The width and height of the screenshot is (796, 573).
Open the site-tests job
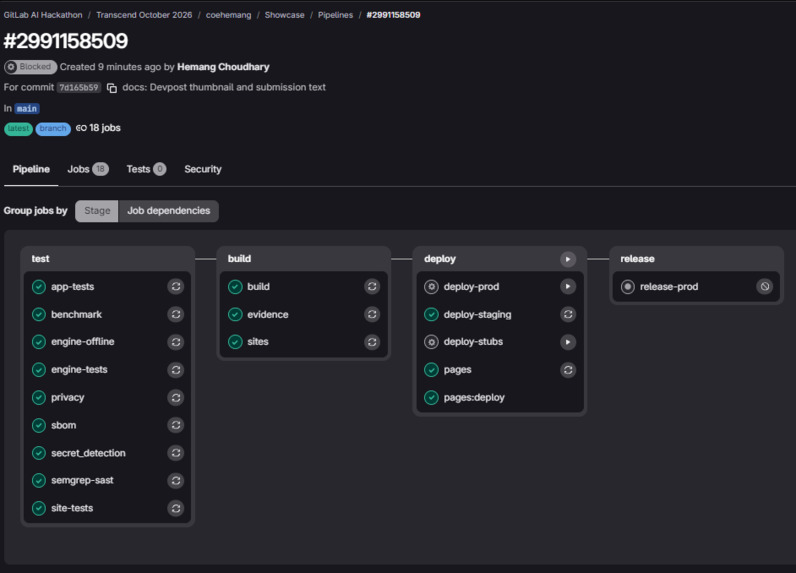click(x=72, y=508)
